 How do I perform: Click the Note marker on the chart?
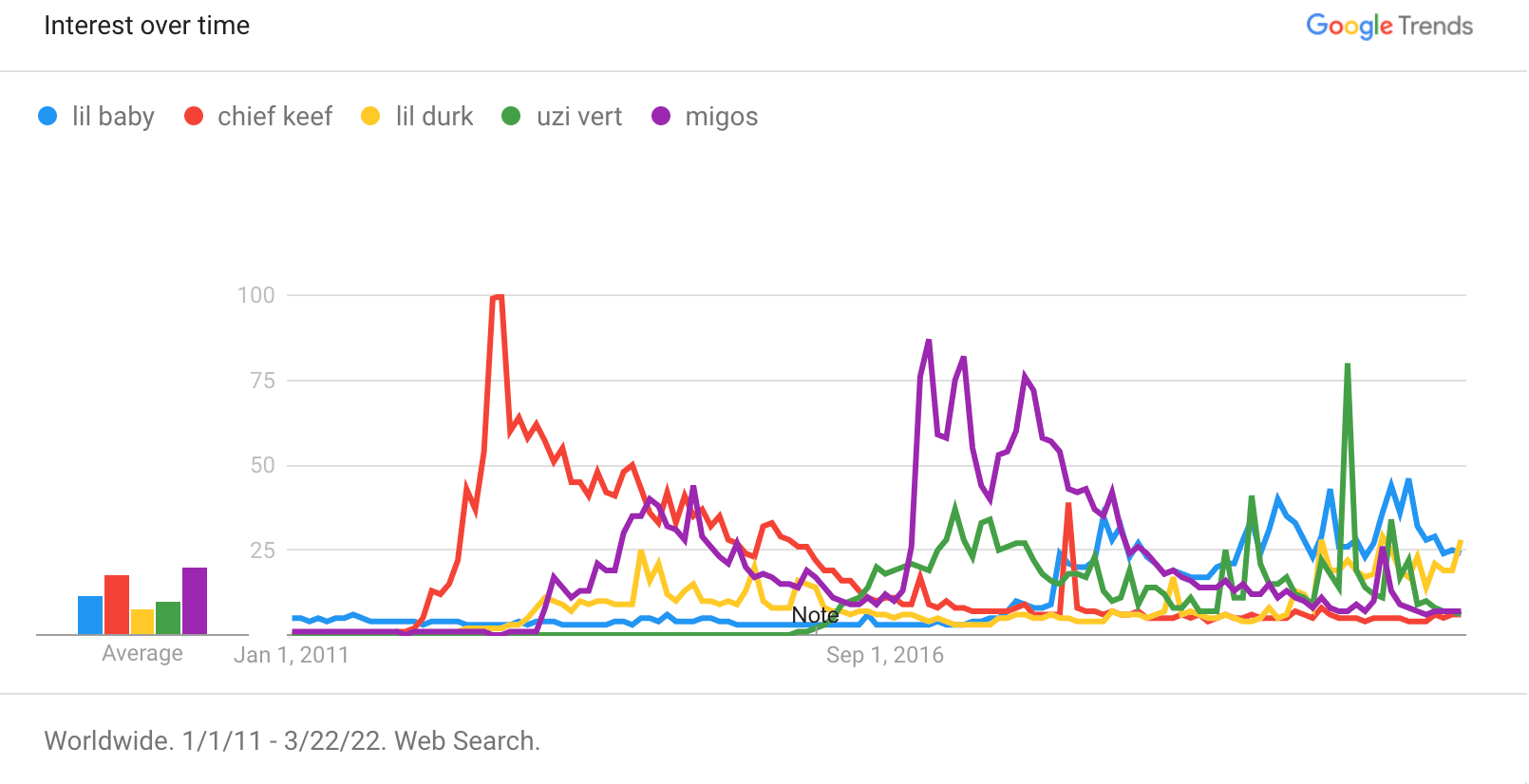[x=815, y=615]
